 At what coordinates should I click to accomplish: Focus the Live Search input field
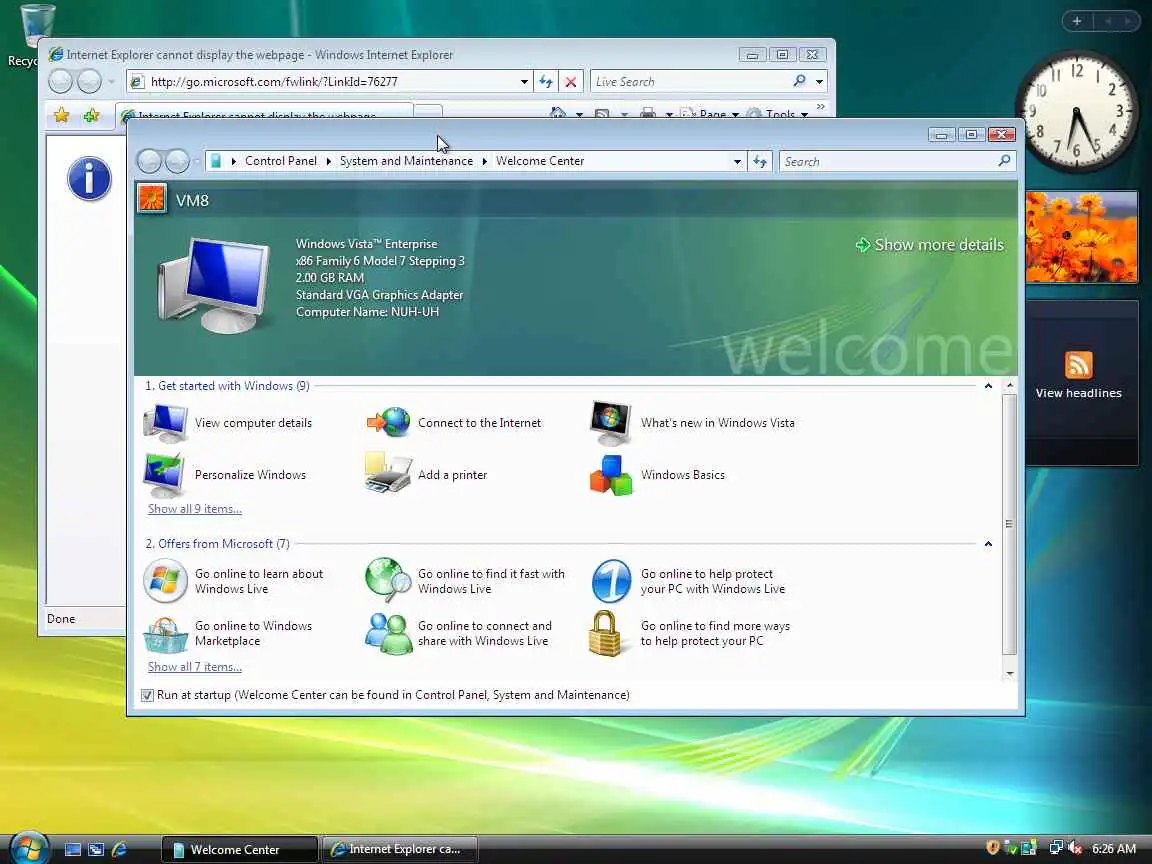coord(691,82)
